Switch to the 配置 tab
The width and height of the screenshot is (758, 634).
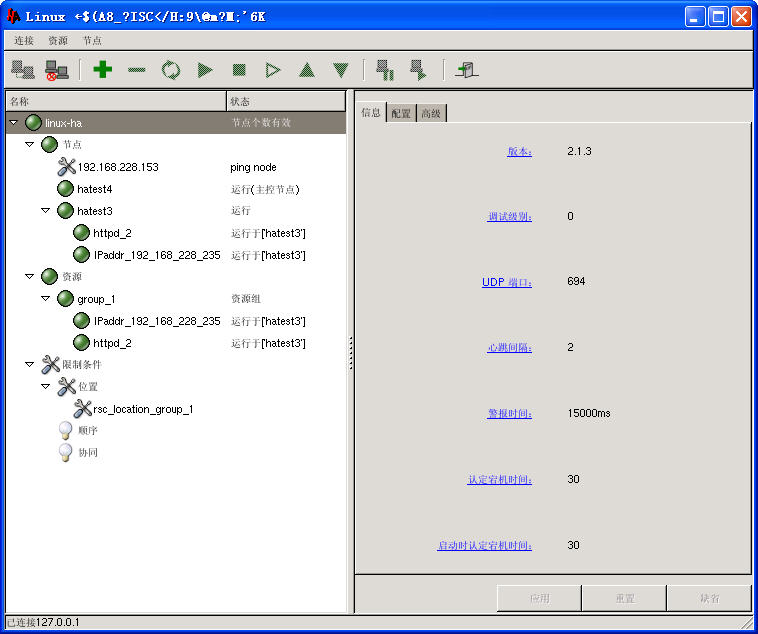pyautogui.click(x=401, y=113)
